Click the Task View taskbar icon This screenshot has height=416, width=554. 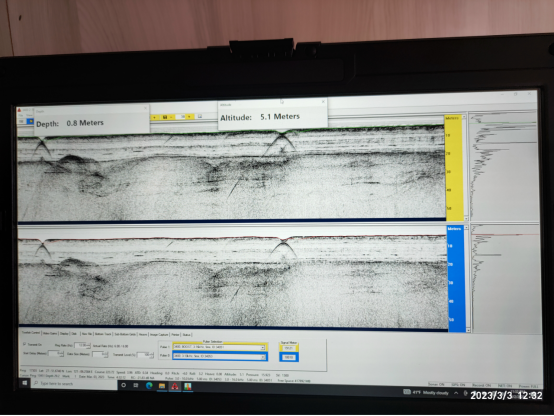tap(136, 385)
